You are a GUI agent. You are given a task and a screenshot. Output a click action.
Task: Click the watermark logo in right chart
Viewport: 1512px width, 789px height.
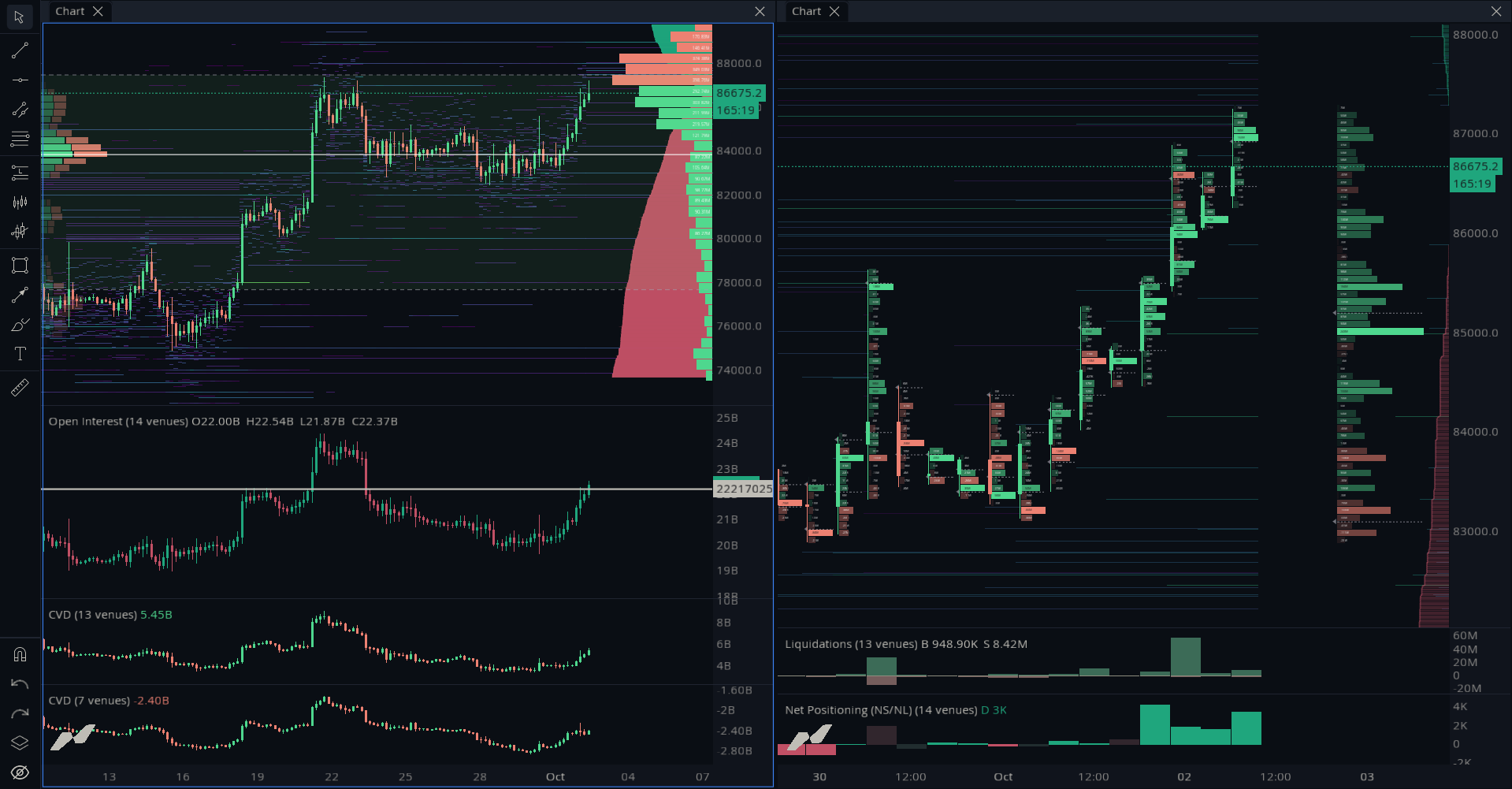[x=810, y=738]
